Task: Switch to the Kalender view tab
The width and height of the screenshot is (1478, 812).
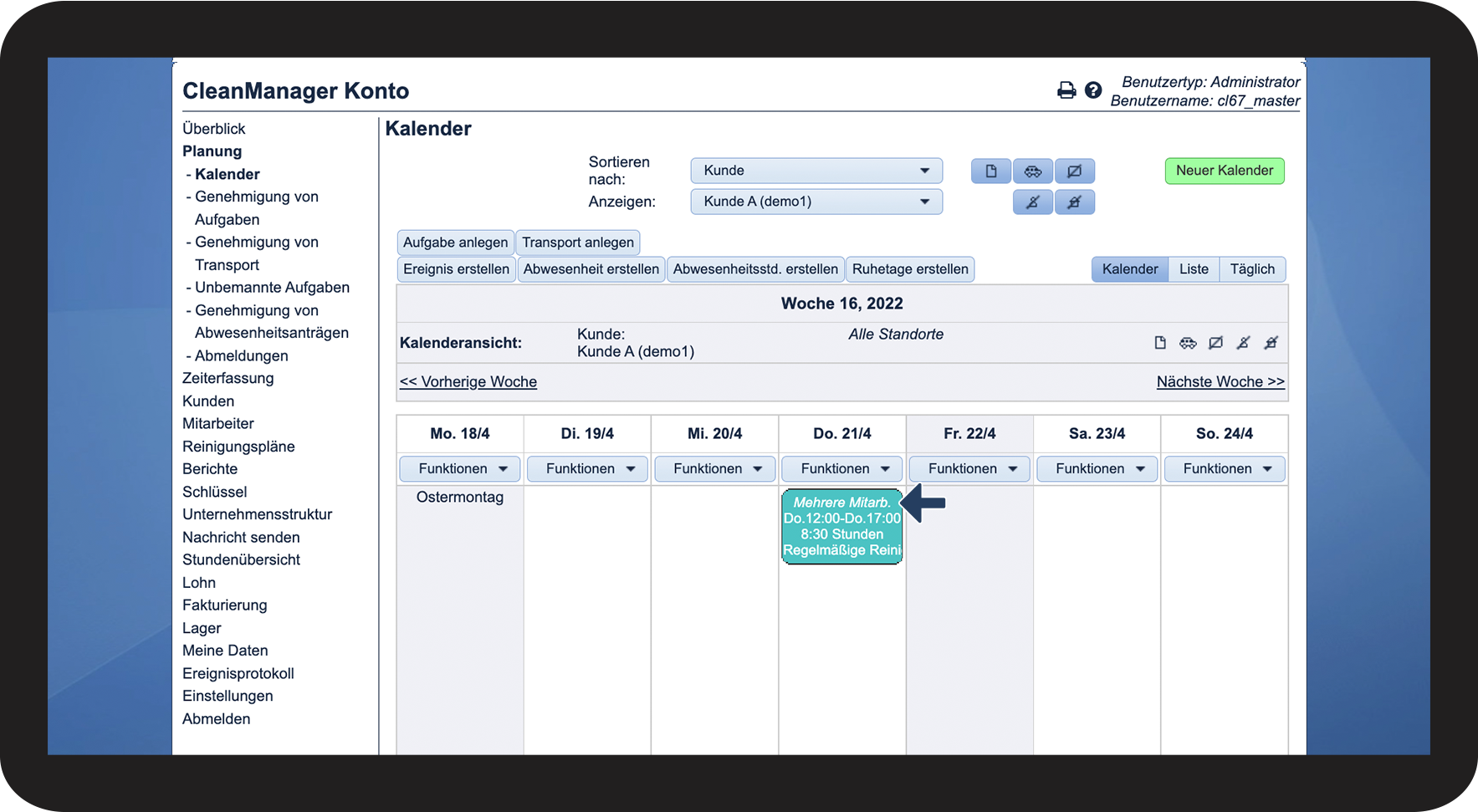Action: pos(1130,269)
